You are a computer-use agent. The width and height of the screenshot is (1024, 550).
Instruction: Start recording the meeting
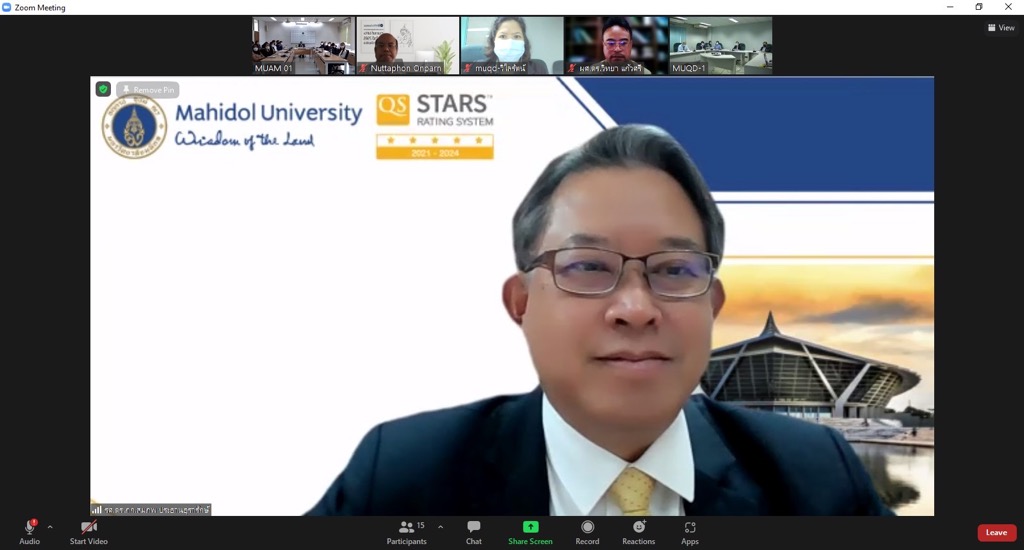pos(587,531)
